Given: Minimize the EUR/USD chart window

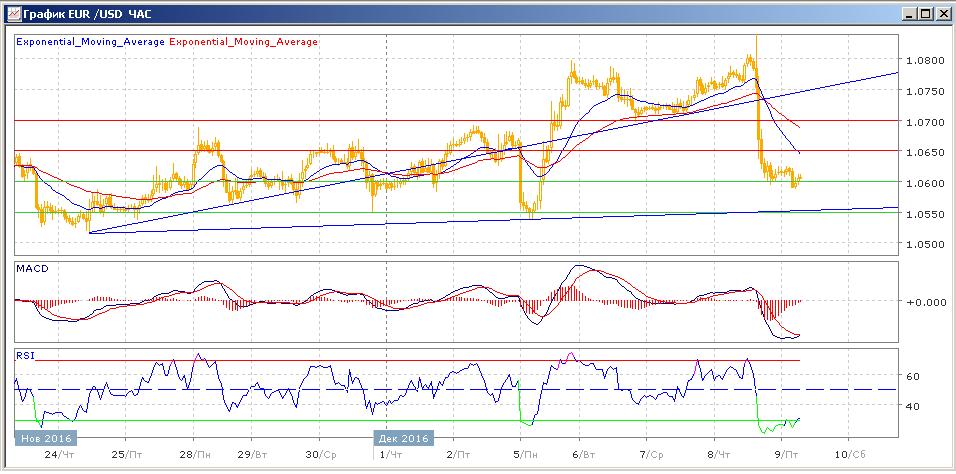Looking at the screenshot, I should coord(911,14).
